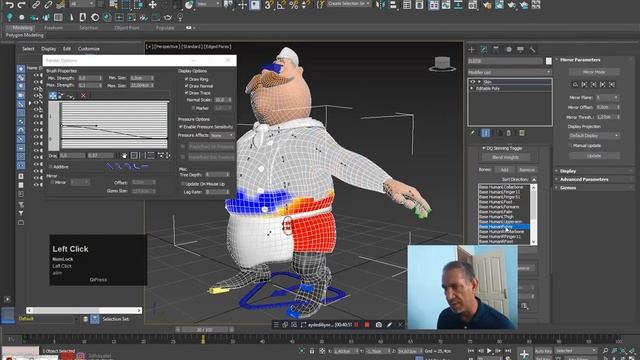This screenshot has height=360, width=640.
Task: Toggle the Skin modifier eye visibility
Action: (x=473, y=82)
